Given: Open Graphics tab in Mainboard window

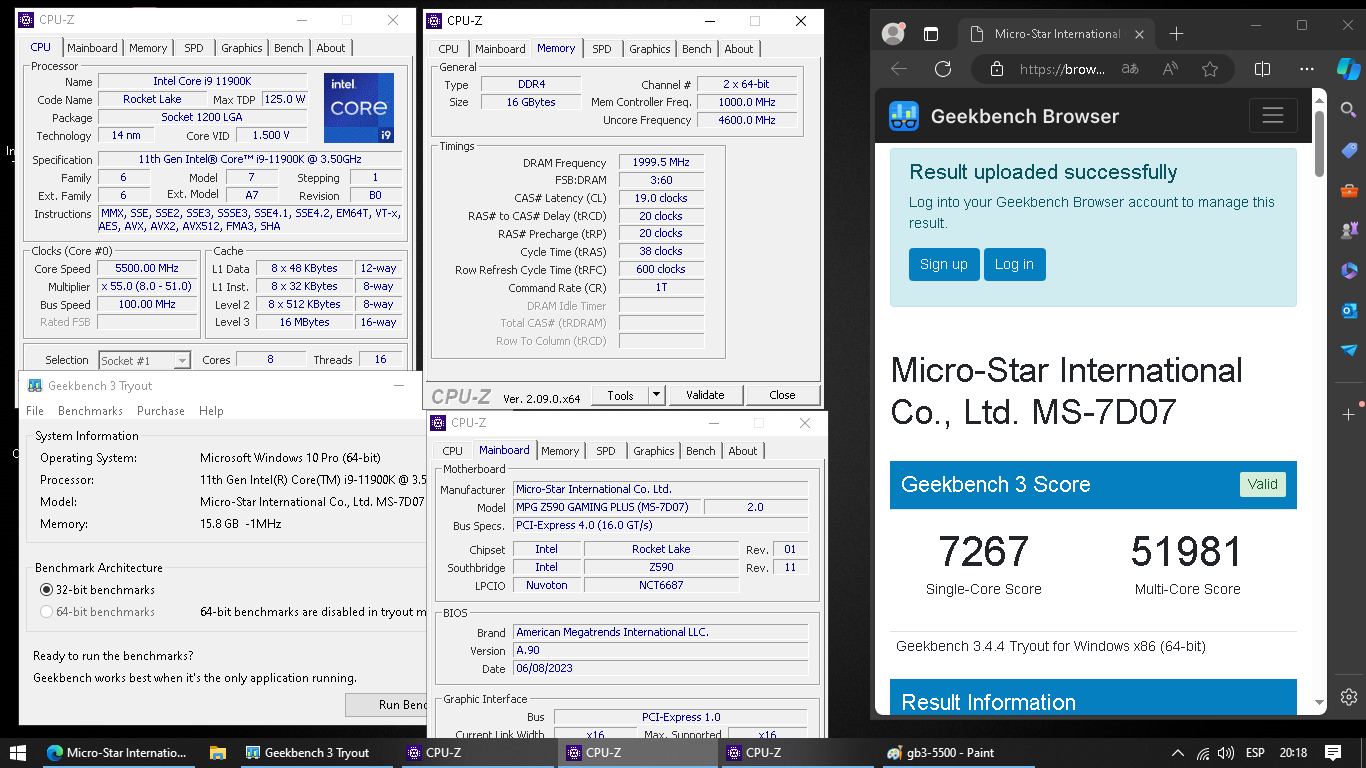Looking at the screenshot, I should [654, 451].
